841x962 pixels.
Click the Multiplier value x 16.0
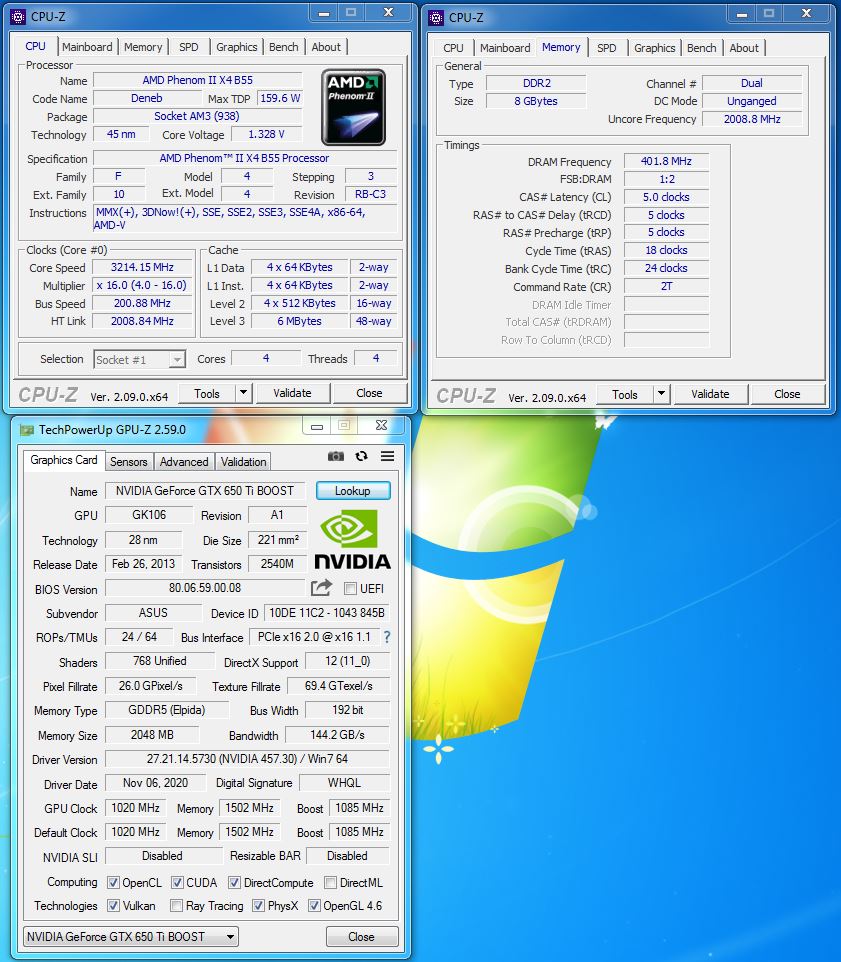142,285
